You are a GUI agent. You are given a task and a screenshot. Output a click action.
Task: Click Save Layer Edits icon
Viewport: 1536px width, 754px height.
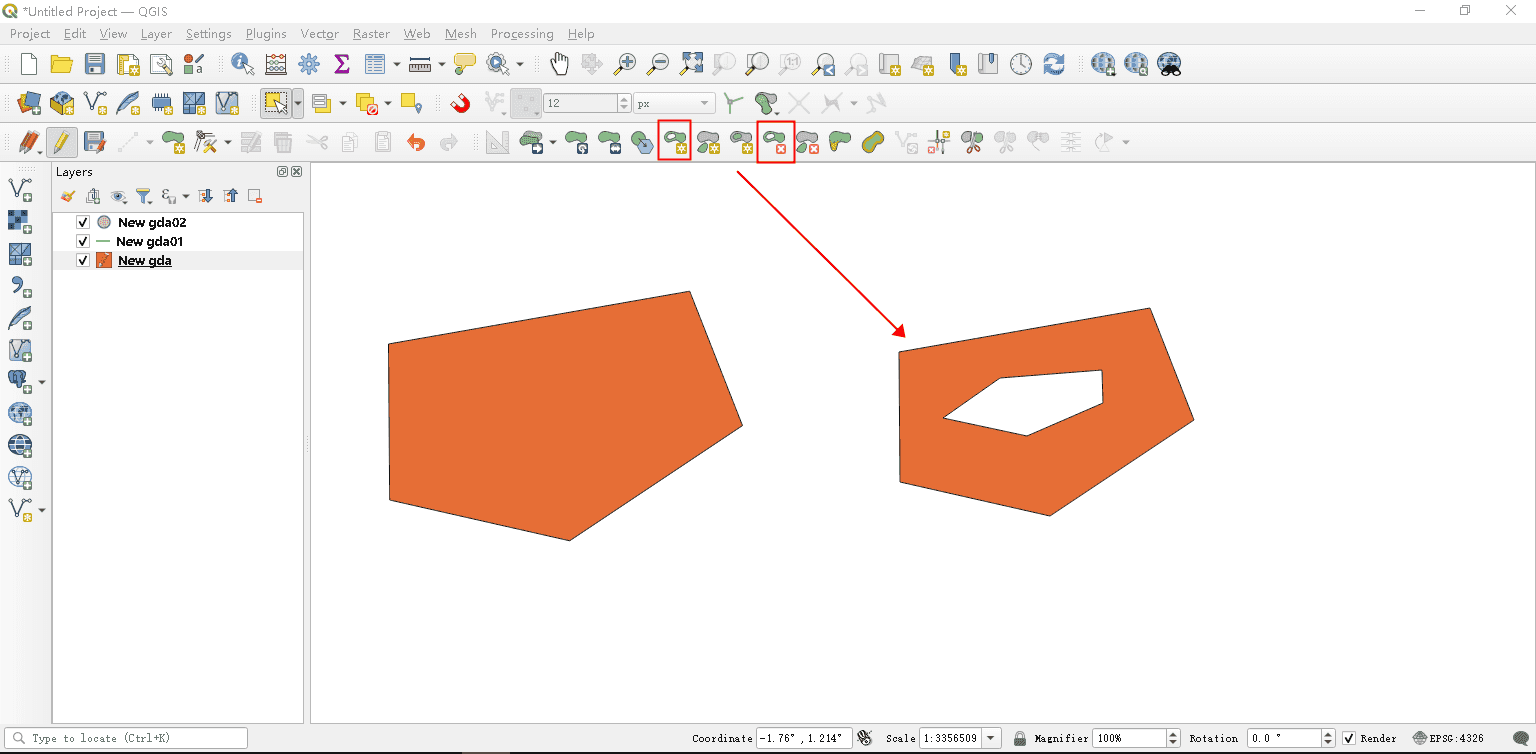95,142
